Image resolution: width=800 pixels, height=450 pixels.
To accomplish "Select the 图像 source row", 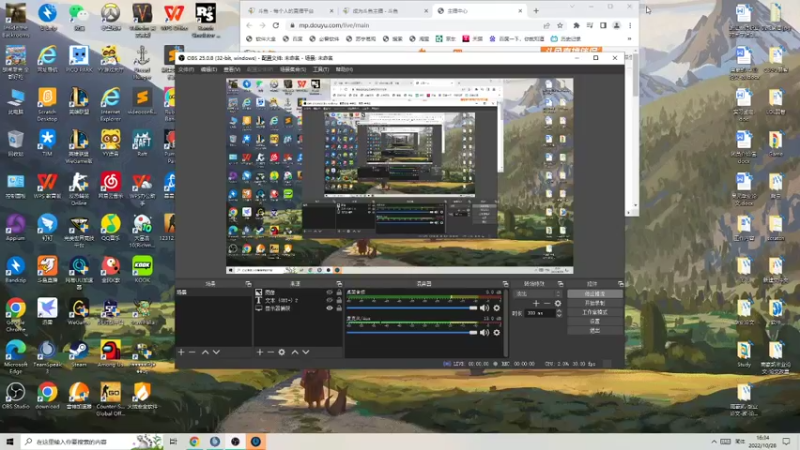I will point(298,292).
